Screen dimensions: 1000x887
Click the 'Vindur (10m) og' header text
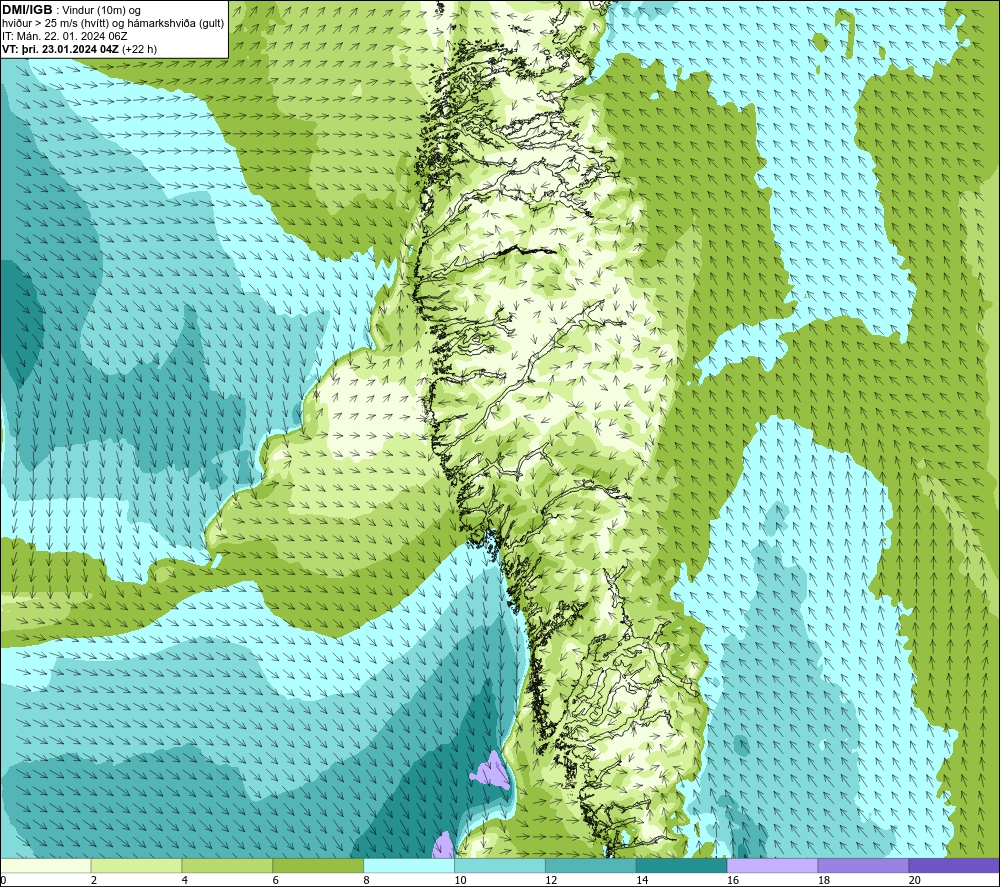[x=101, y=11]
